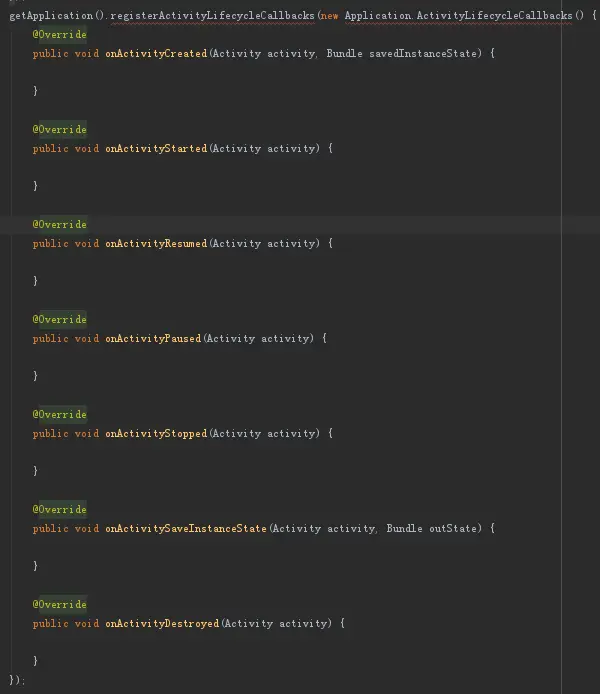Click the closing brace of onActivityDestroyed
The image size is (600, 694).
(x=35, y=661)
